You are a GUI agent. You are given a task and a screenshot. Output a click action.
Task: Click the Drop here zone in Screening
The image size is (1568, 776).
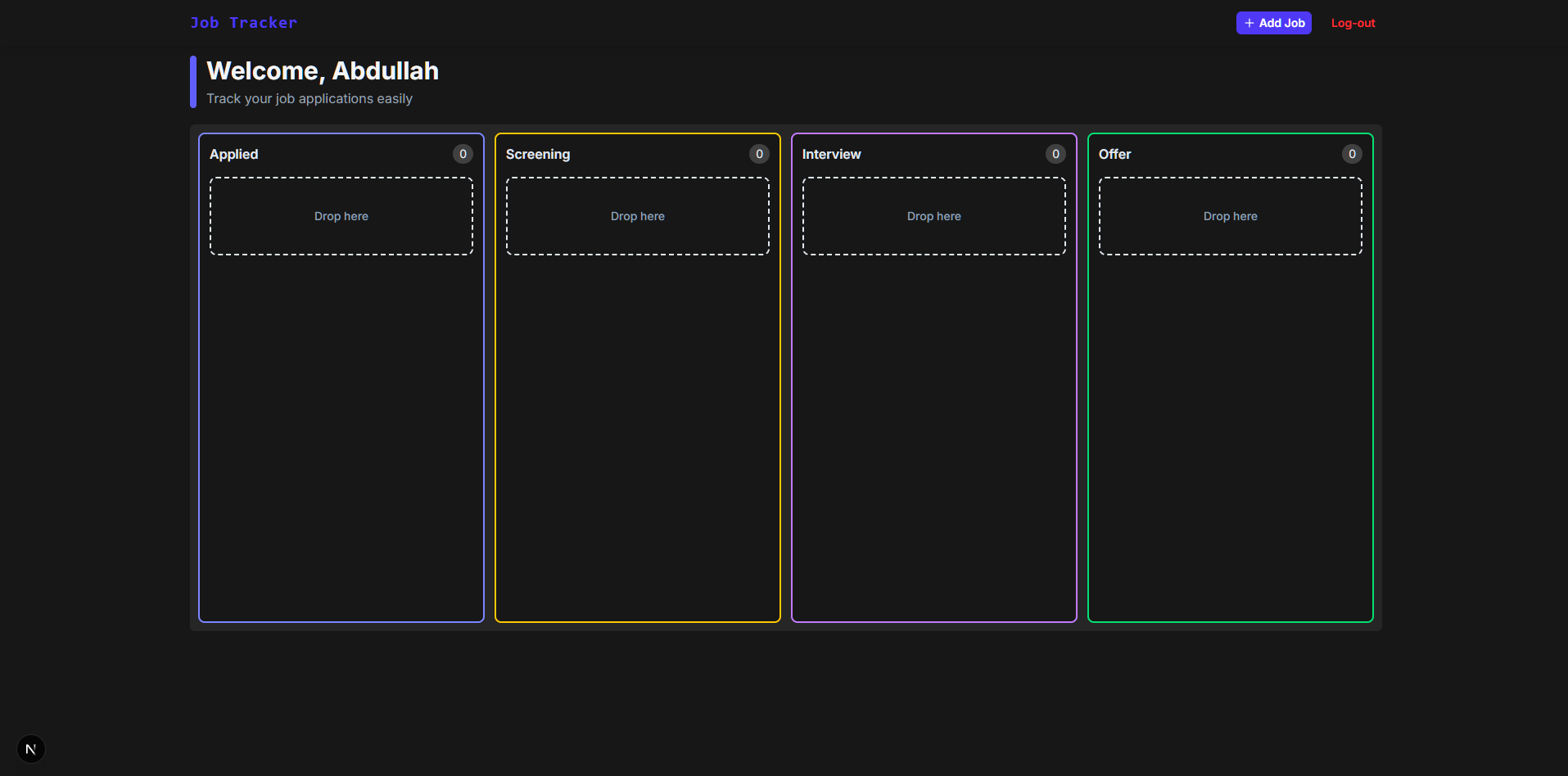point(638,216)
